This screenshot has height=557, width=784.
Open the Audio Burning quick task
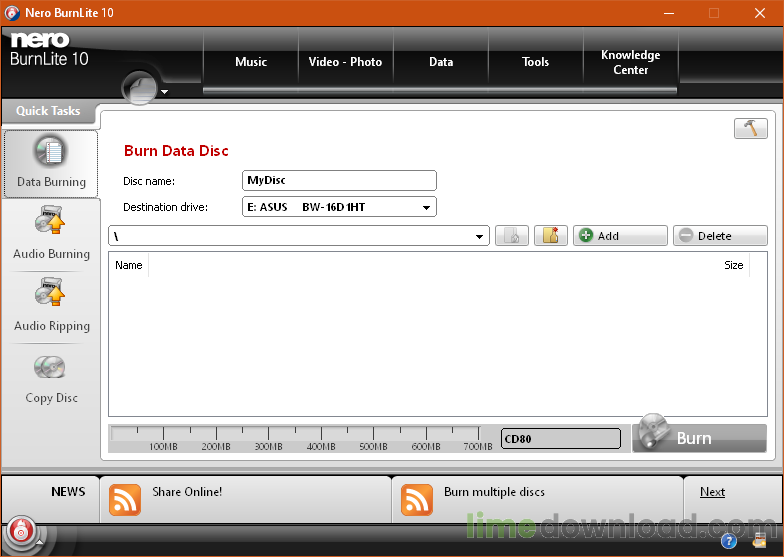(50, 234)
